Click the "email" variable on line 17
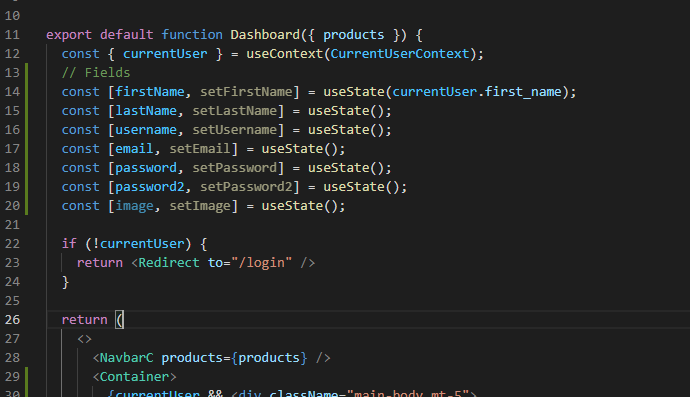The height and width of the screenshot is (397, 690). pyautogui.click(x=134, y=149)
